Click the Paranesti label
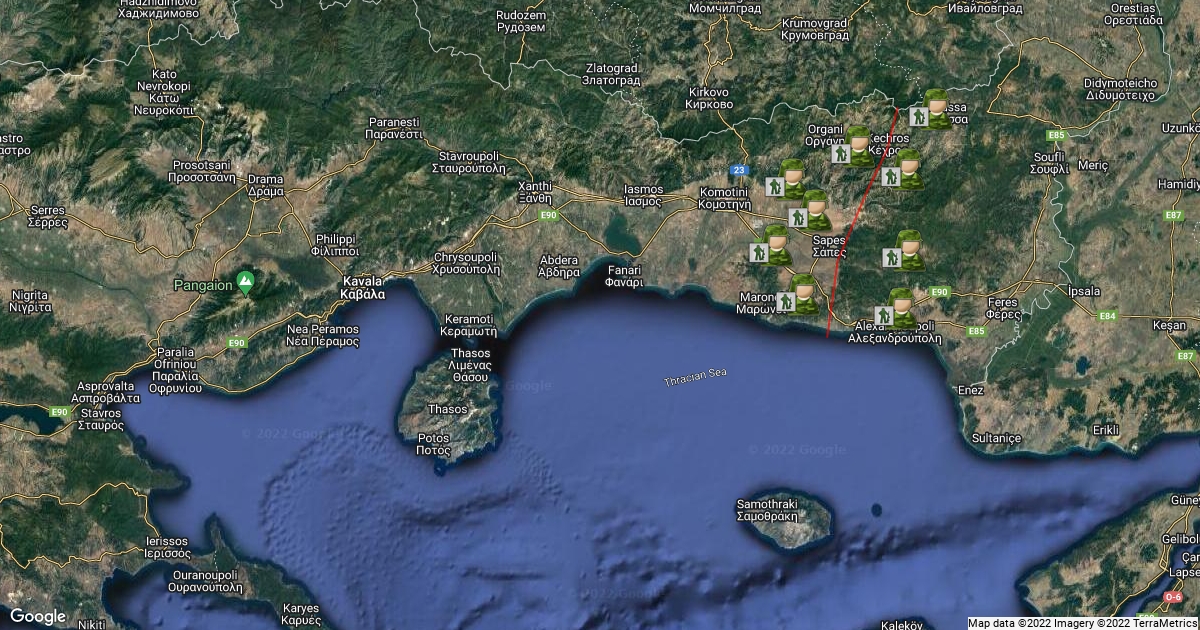1200x630 pixels. 392,127
